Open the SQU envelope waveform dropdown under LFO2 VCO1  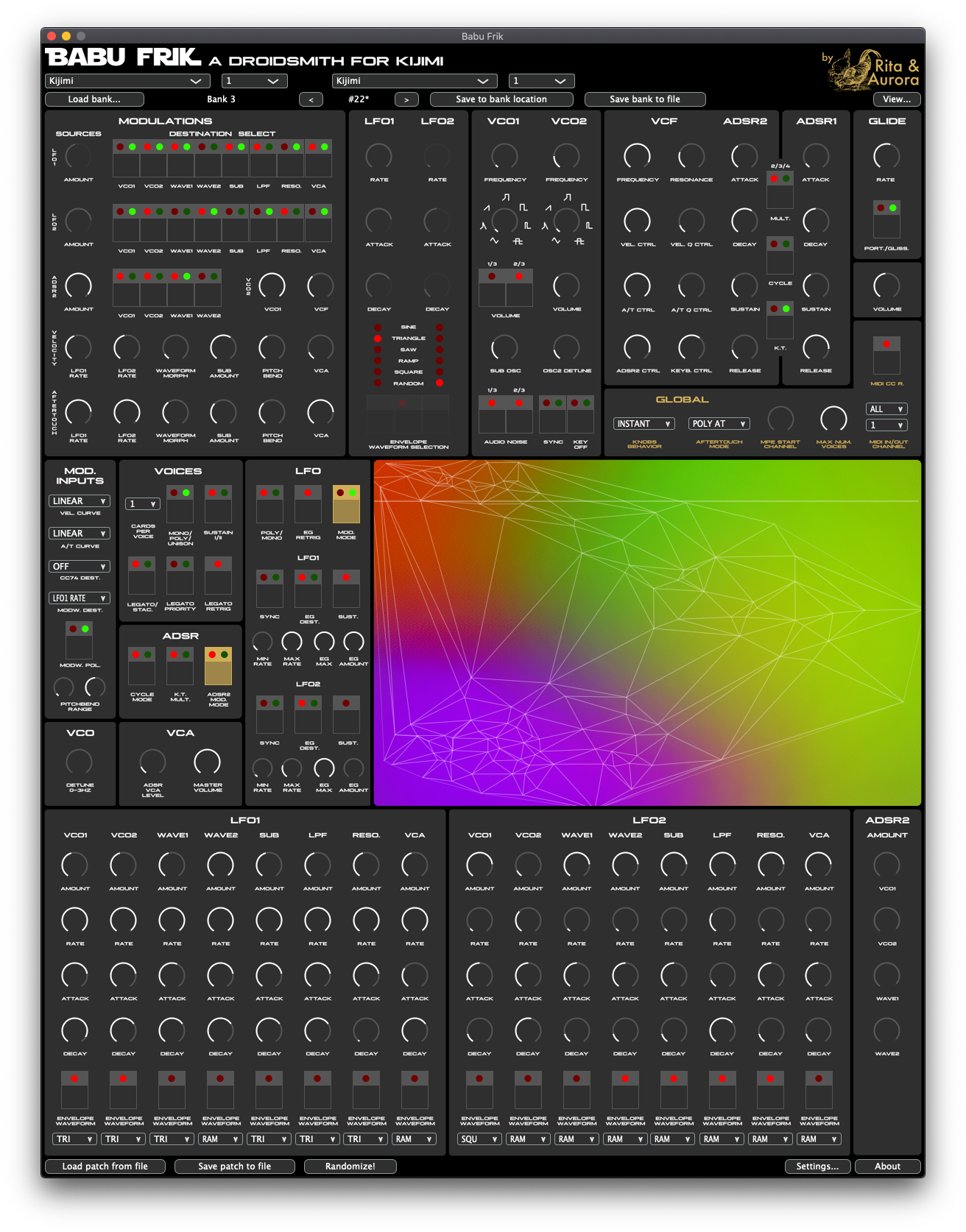point(479,1139)
